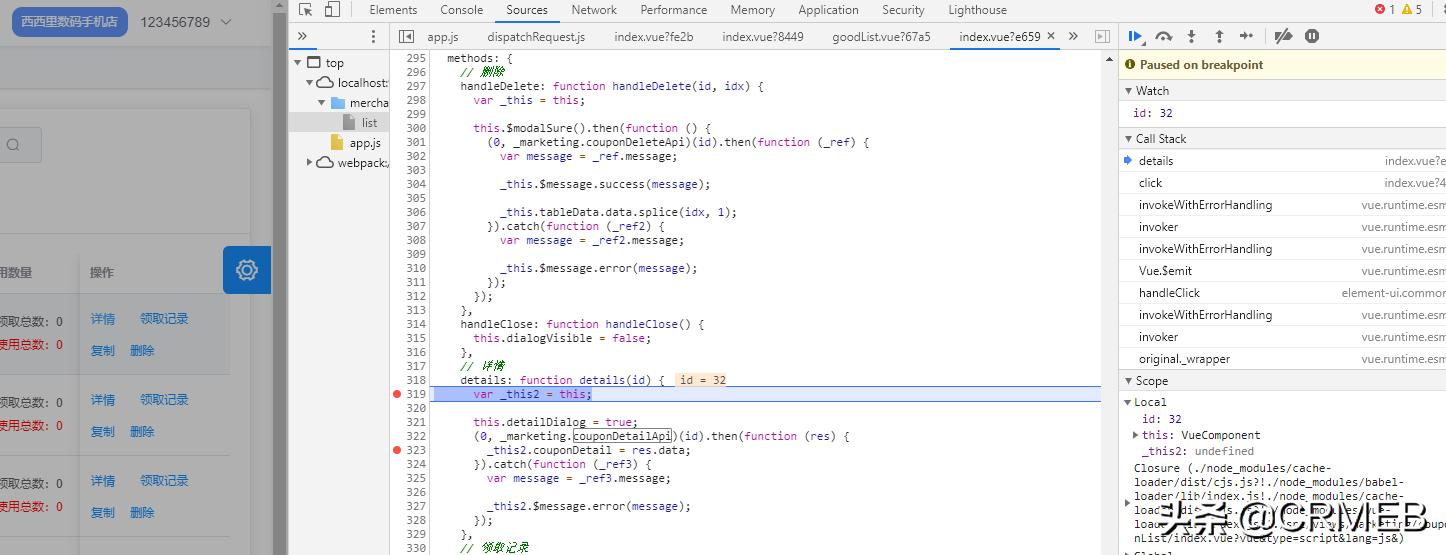
Task: Expand the webpack tree node
Action: pyautogui.click(x=311, y=163)
